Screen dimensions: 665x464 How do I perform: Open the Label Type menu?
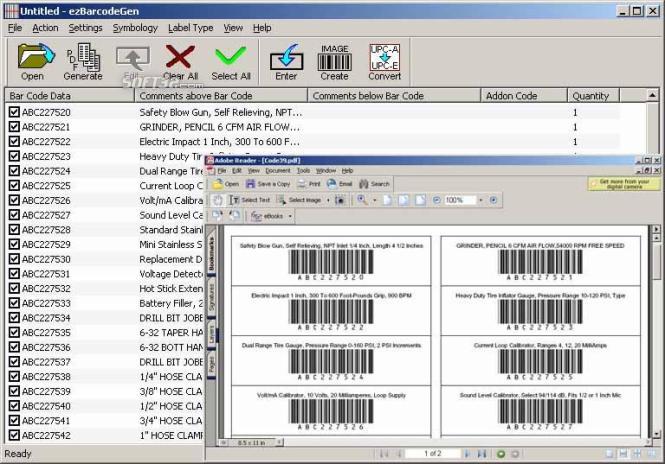[190, 28]
